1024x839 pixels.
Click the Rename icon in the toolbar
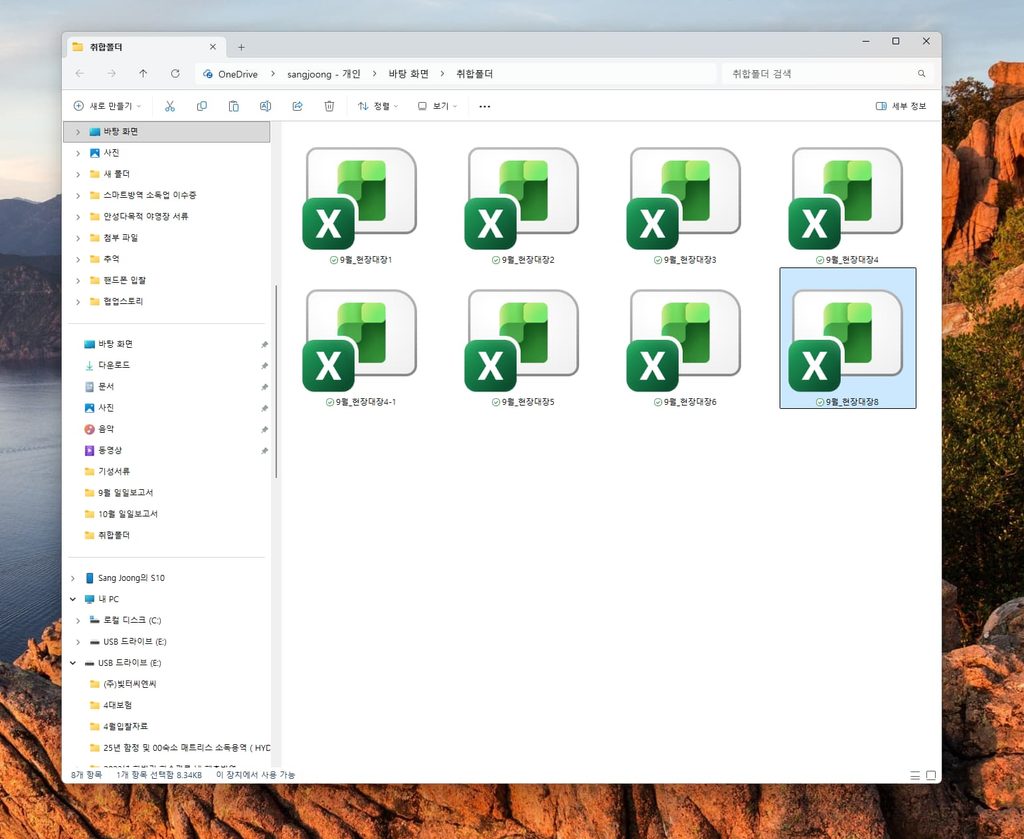(265, 106)
